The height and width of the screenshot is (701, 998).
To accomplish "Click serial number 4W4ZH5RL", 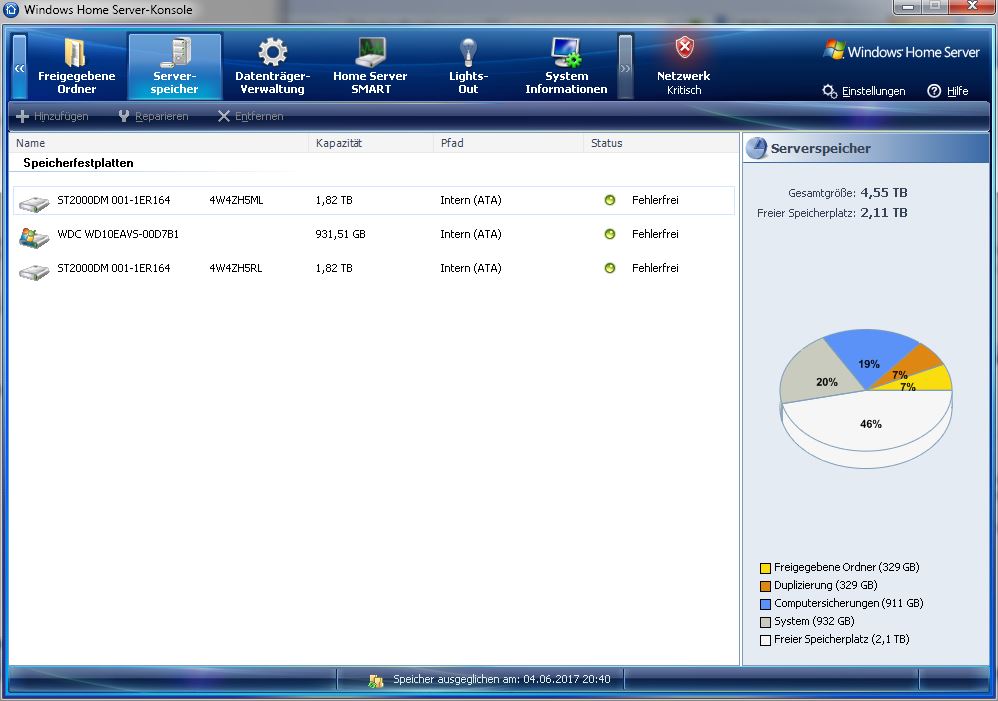I will click(x=235, y=268).
